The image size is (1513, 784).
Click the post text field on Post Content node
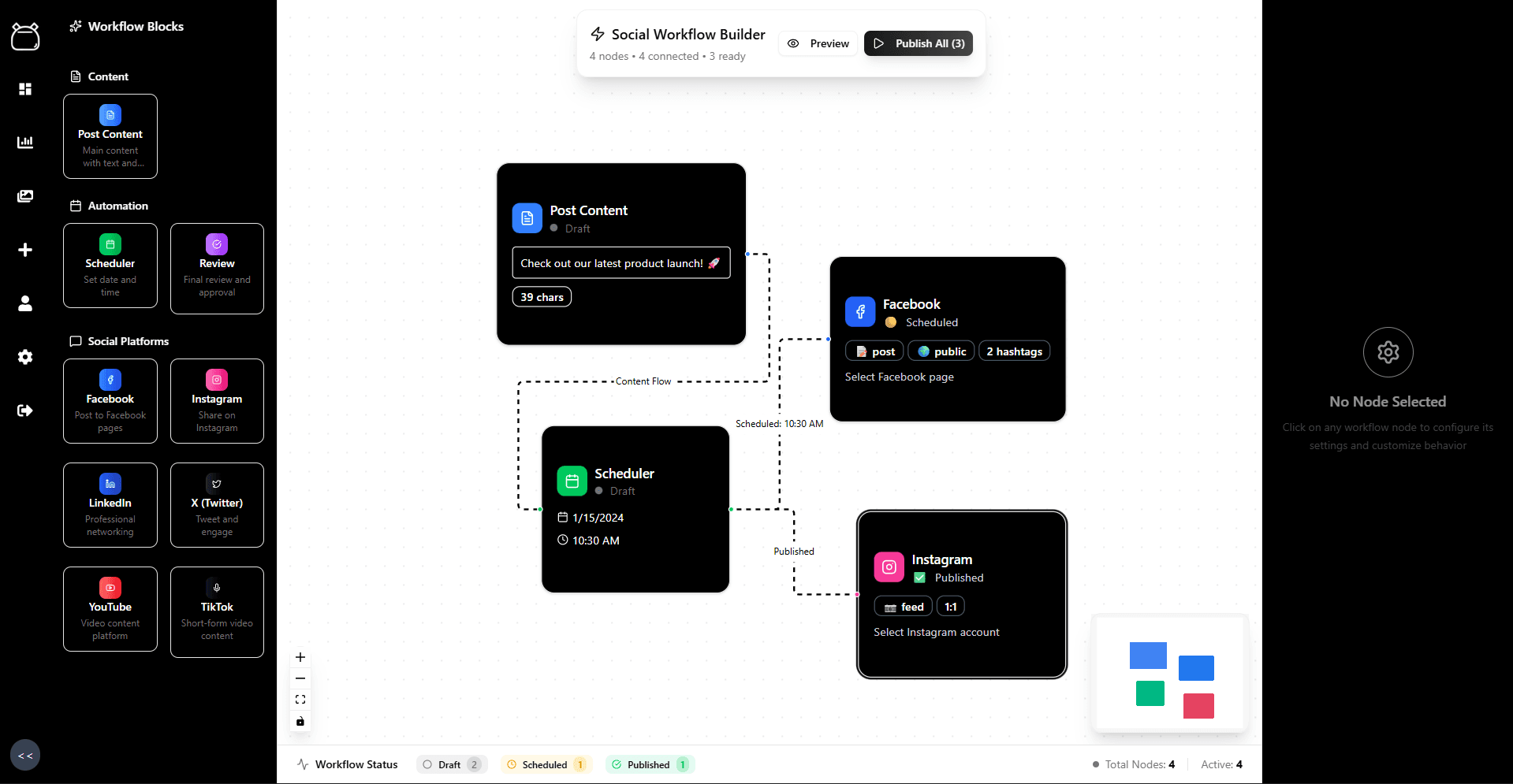coord(620,262)
